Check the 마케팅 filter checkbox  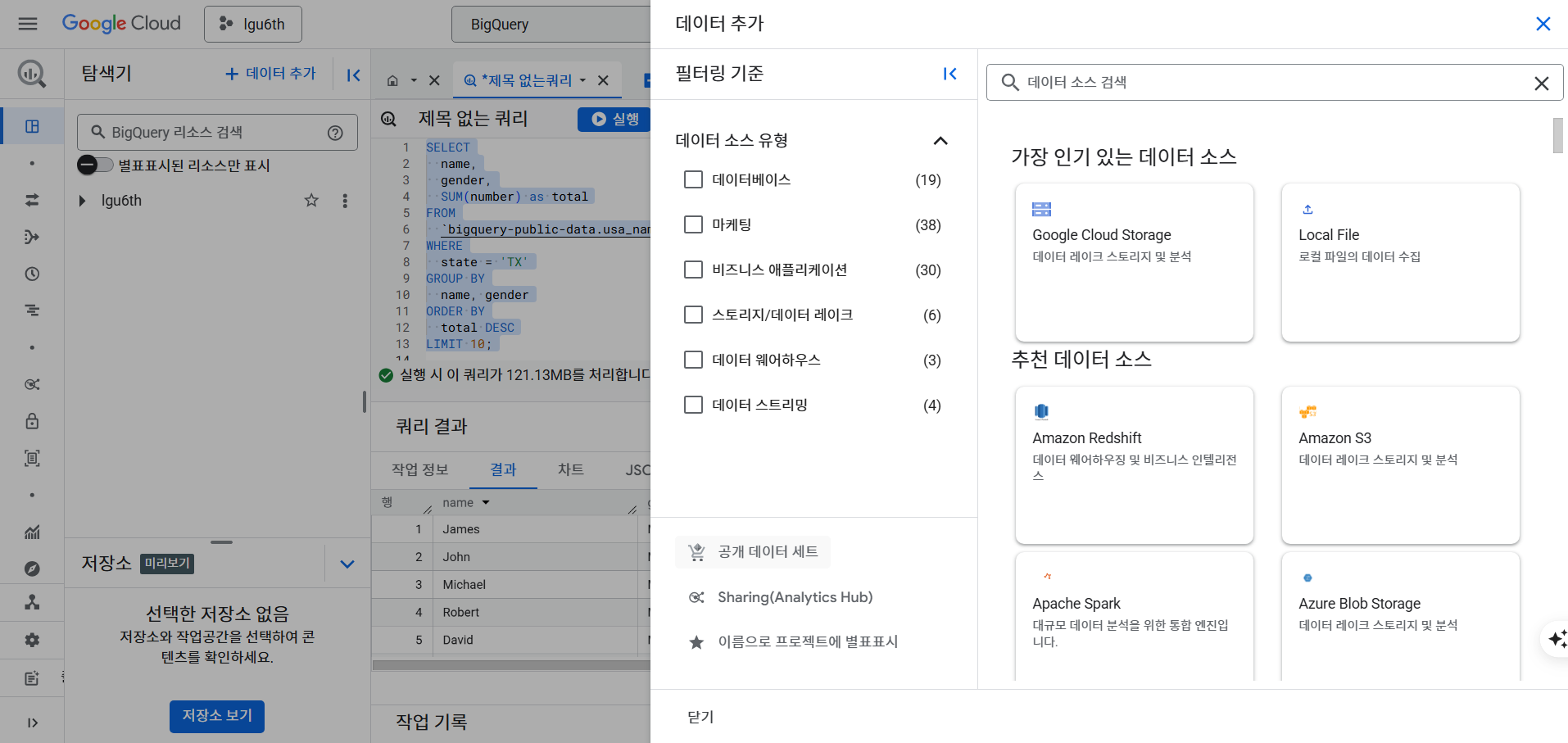click(693, 224)
